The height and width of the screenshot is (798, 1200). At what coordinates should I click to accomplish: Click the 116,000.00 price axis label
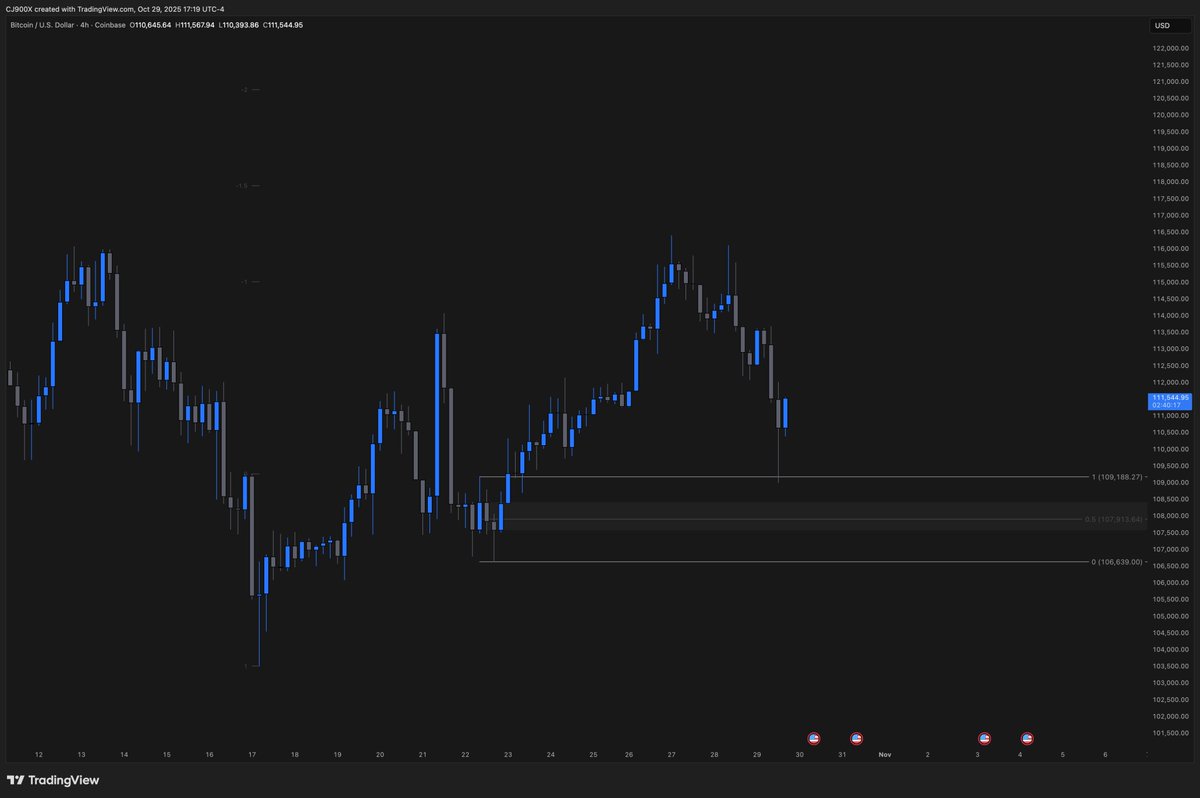coord(1170,248)
